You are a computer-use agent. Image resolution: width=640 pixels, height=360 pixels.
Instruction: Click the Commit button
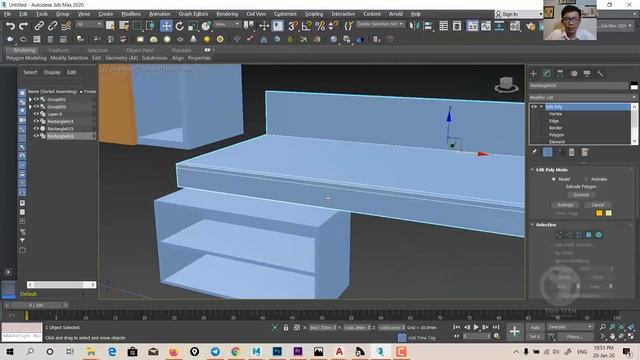point(581,195)
